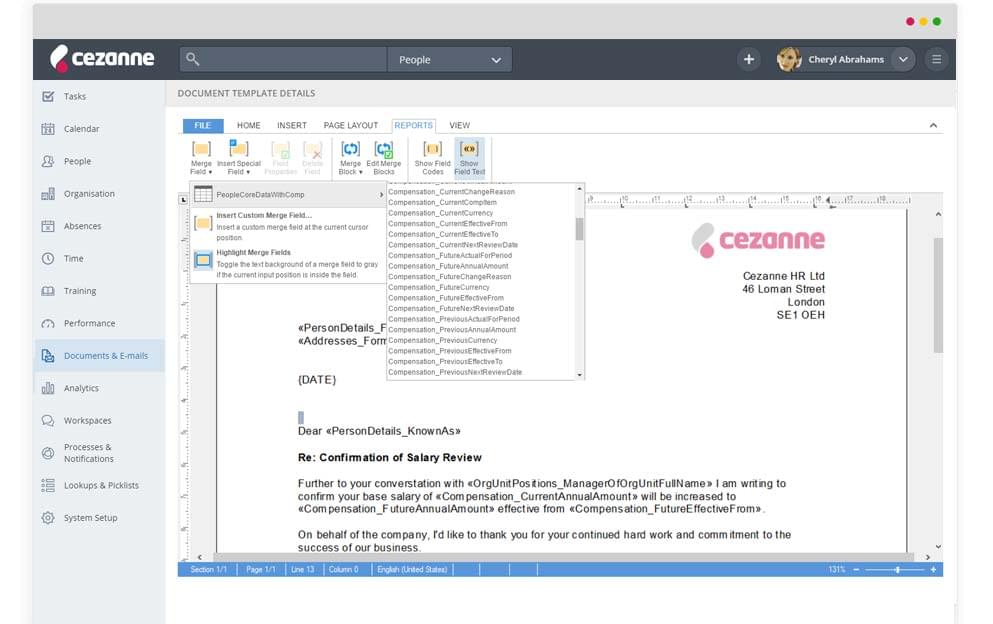Screen dimensions: 993x624
Task: Open the FILE ribbon tab
Action: (x=203, y=125)
